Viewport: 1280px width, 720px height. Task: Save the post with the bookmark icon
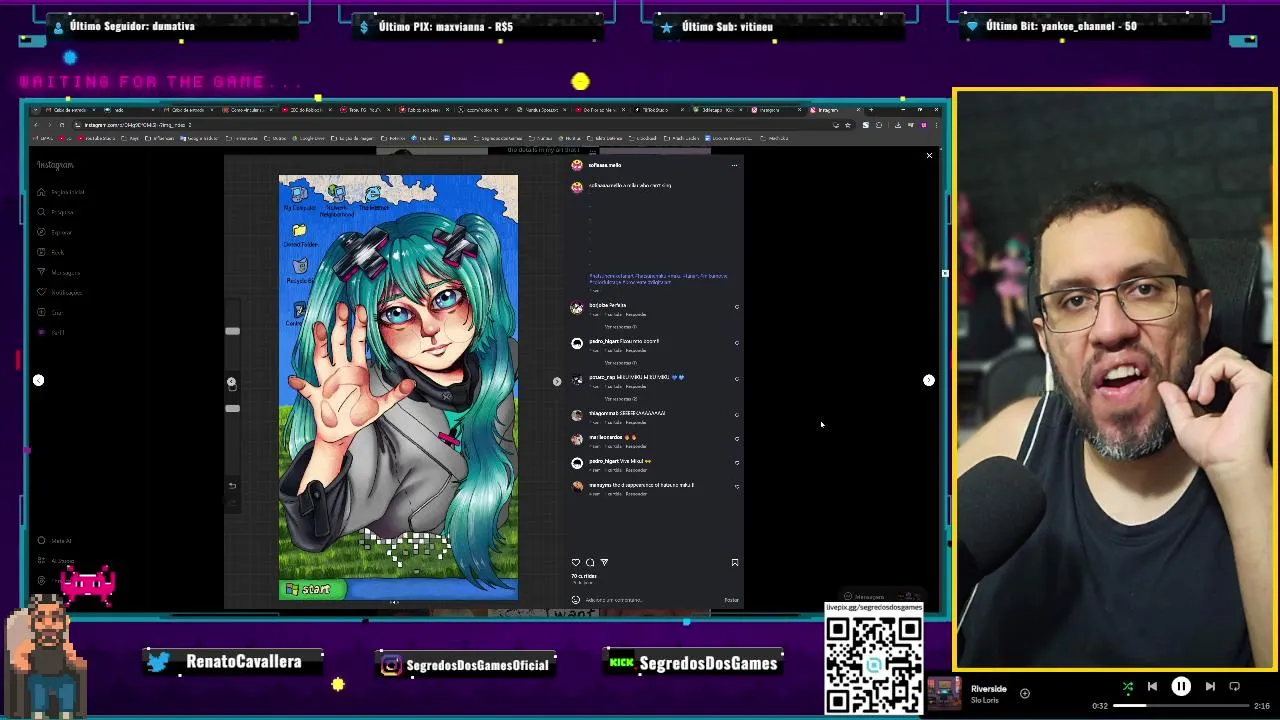tap(735, 562)
